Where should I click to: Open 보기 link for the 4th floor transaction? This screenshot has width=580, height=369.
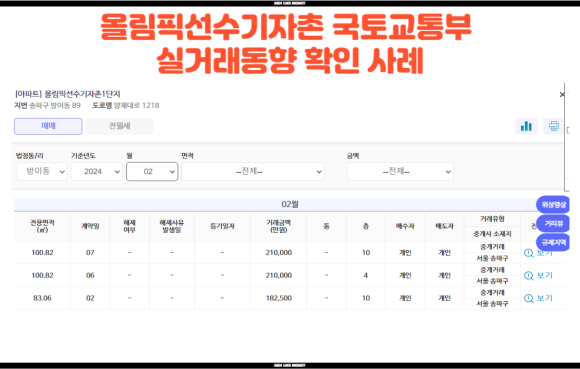coord(544,275)
